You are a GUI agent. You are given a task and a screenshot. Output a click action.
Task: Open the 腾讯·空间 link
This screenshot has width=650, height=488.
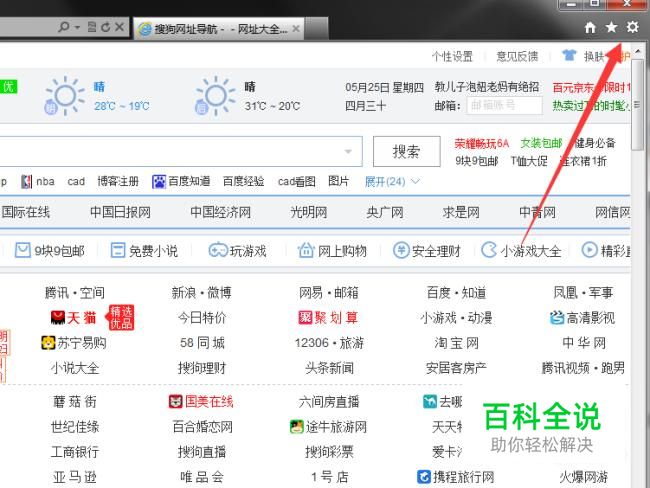[x=75, y=293]
